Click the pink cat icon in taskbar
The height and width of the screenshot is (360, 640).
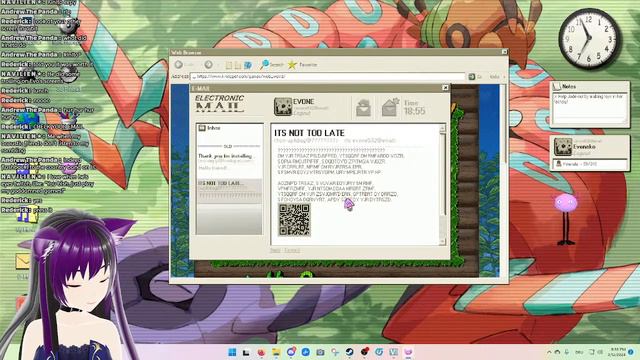[408, 352]
